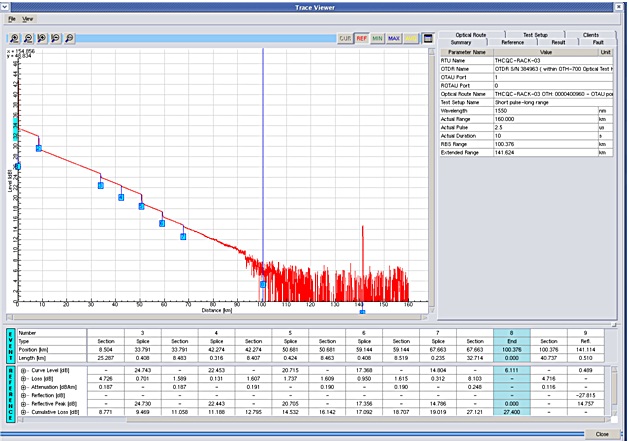Click the table/window layout icon beside AVG
This screenshot has width=629, height=441.
[x=428, y=39]
